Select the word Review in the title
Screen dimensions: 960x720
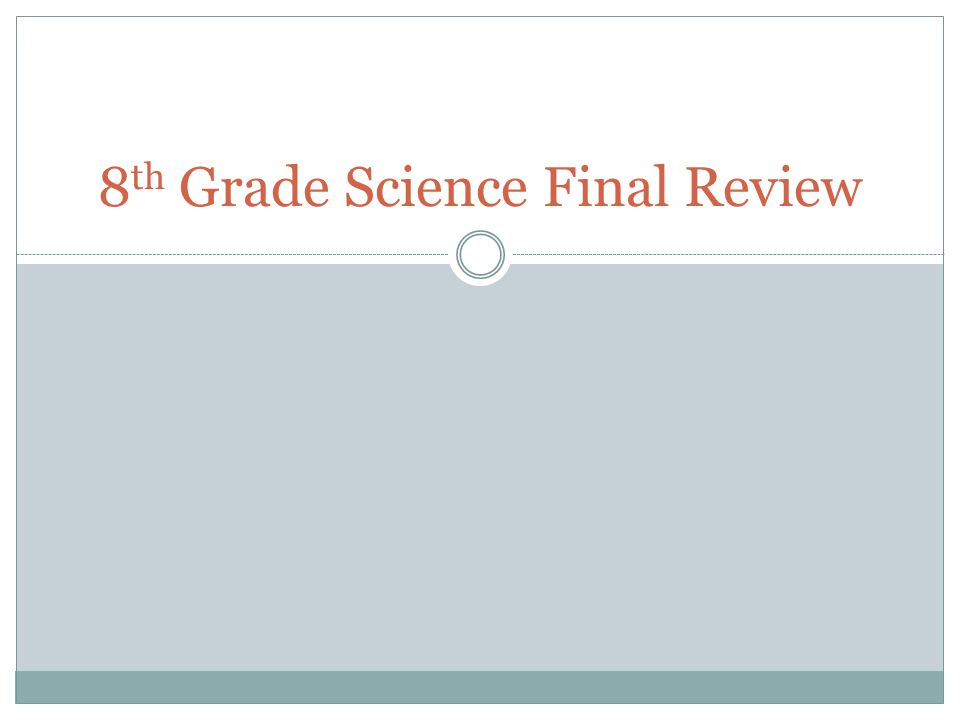point(774,187)
